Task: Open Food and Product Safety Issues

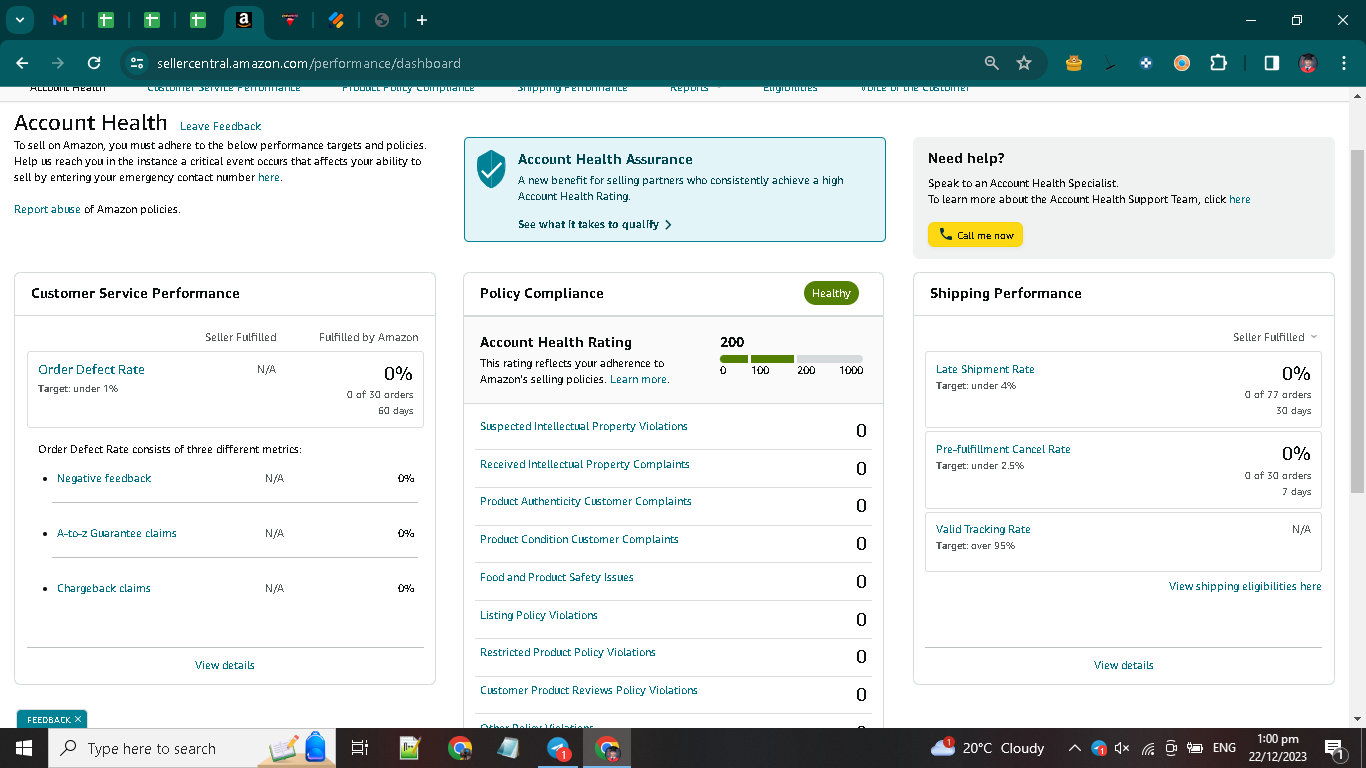Action: 557,577
